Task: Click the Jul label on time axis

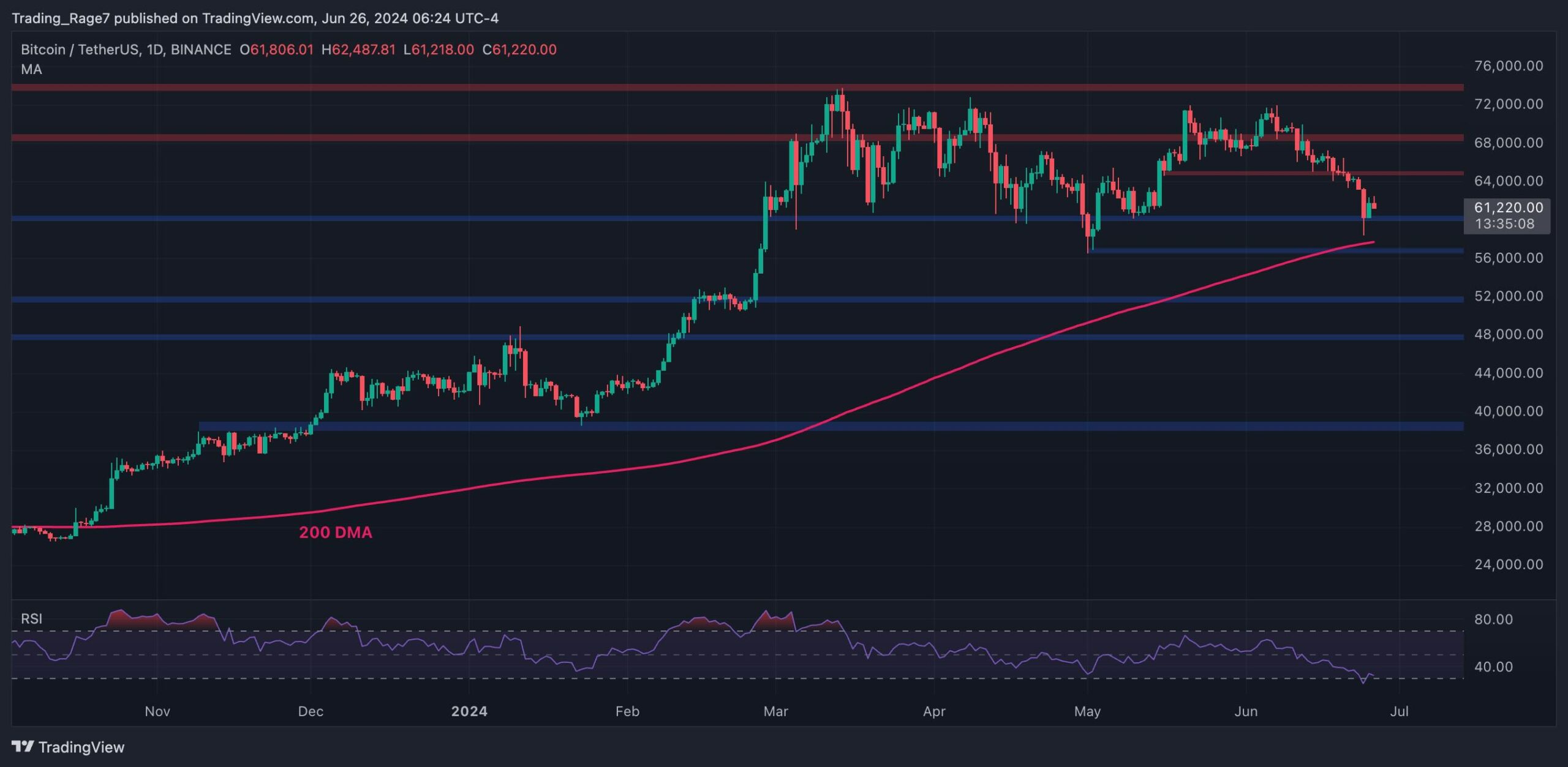Action: 1400,711
